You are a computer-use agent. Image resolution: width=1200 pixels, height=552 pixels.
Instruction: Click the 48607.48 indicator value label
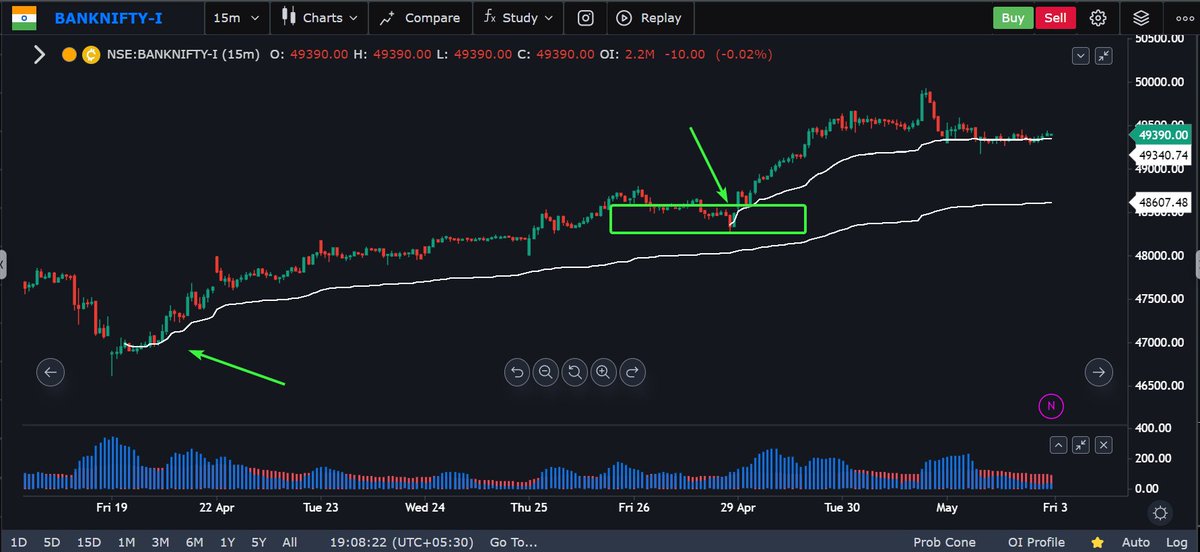pos(1162,202)
